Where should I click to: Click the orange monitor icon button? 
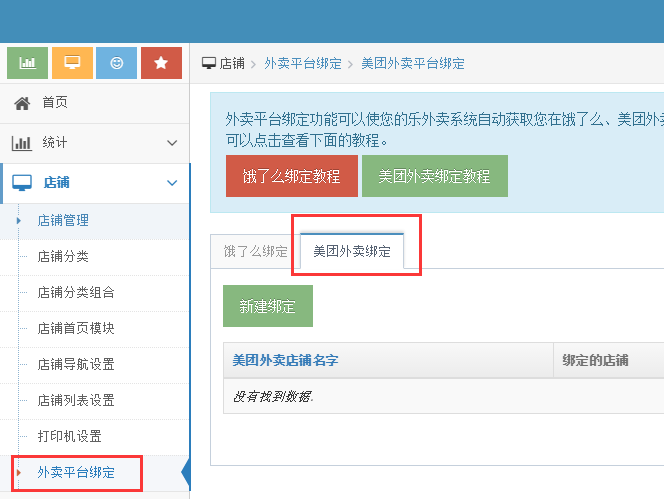tap(72, 63)
